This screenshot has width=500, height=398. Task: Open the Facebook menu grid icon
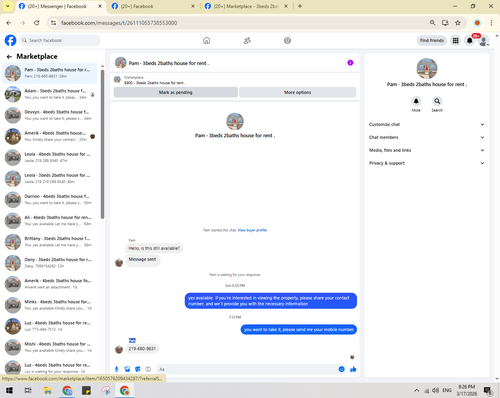(455, 41)
